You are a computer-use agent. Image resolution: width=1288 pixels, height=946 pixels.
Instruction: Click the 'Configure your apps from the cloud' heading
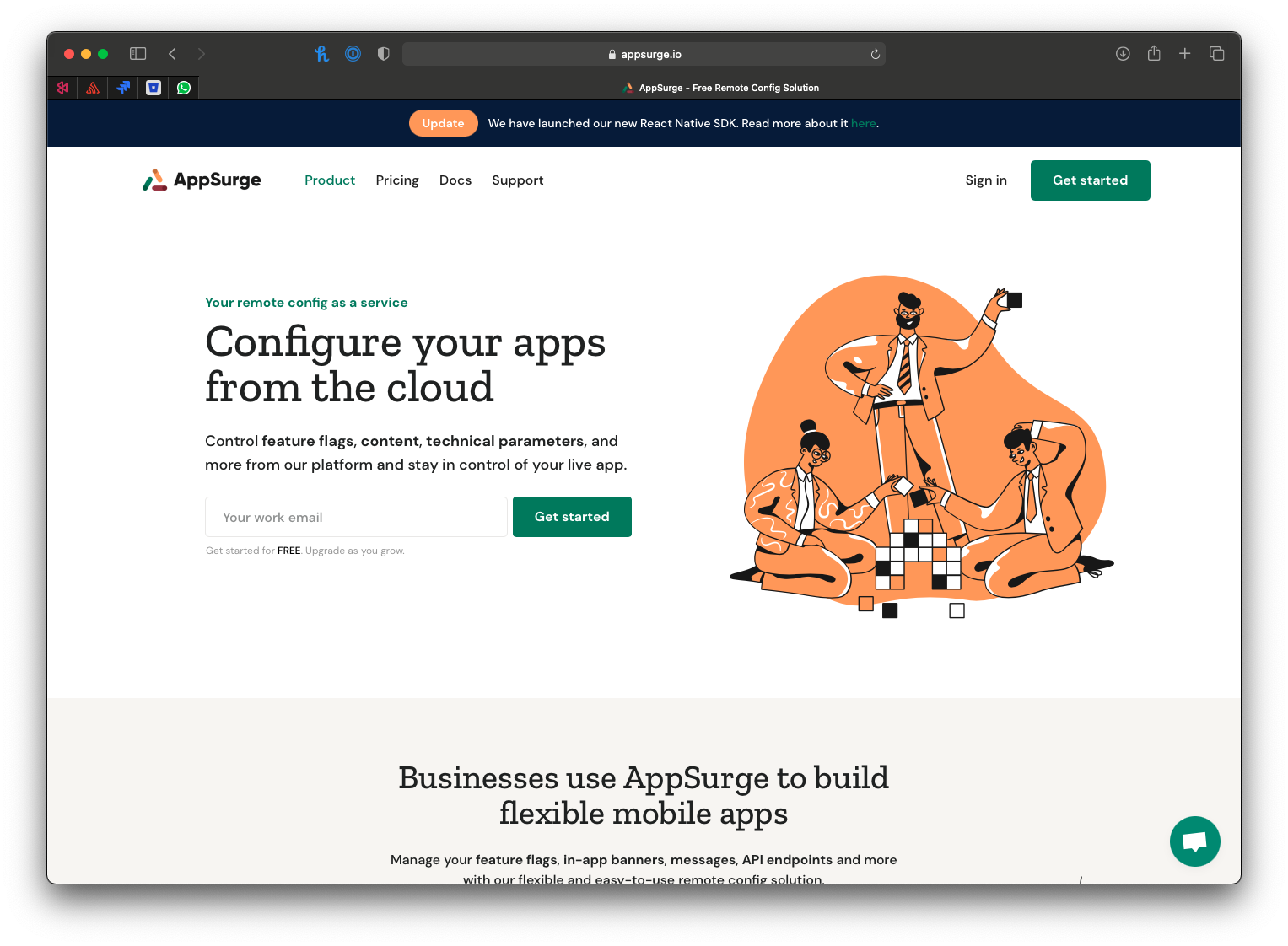(405, 364)
